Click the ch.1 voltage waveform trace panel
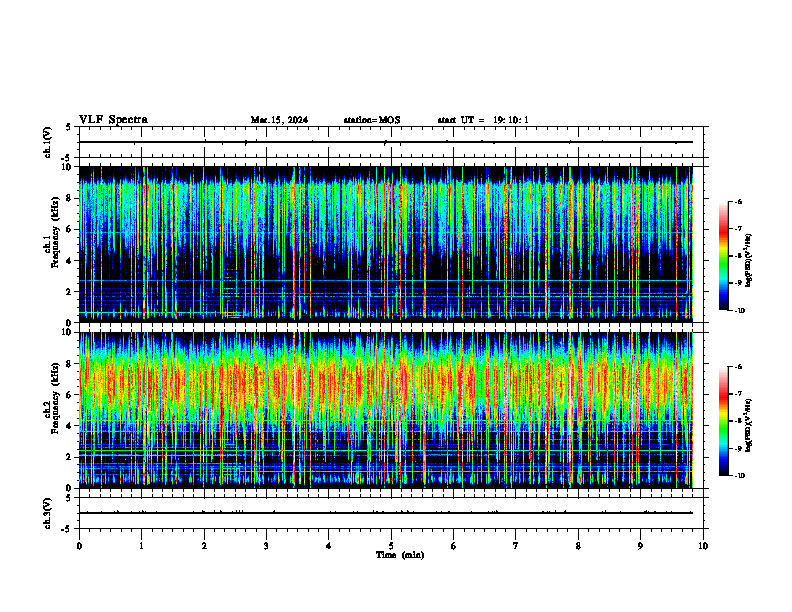 tap(391, 142)
